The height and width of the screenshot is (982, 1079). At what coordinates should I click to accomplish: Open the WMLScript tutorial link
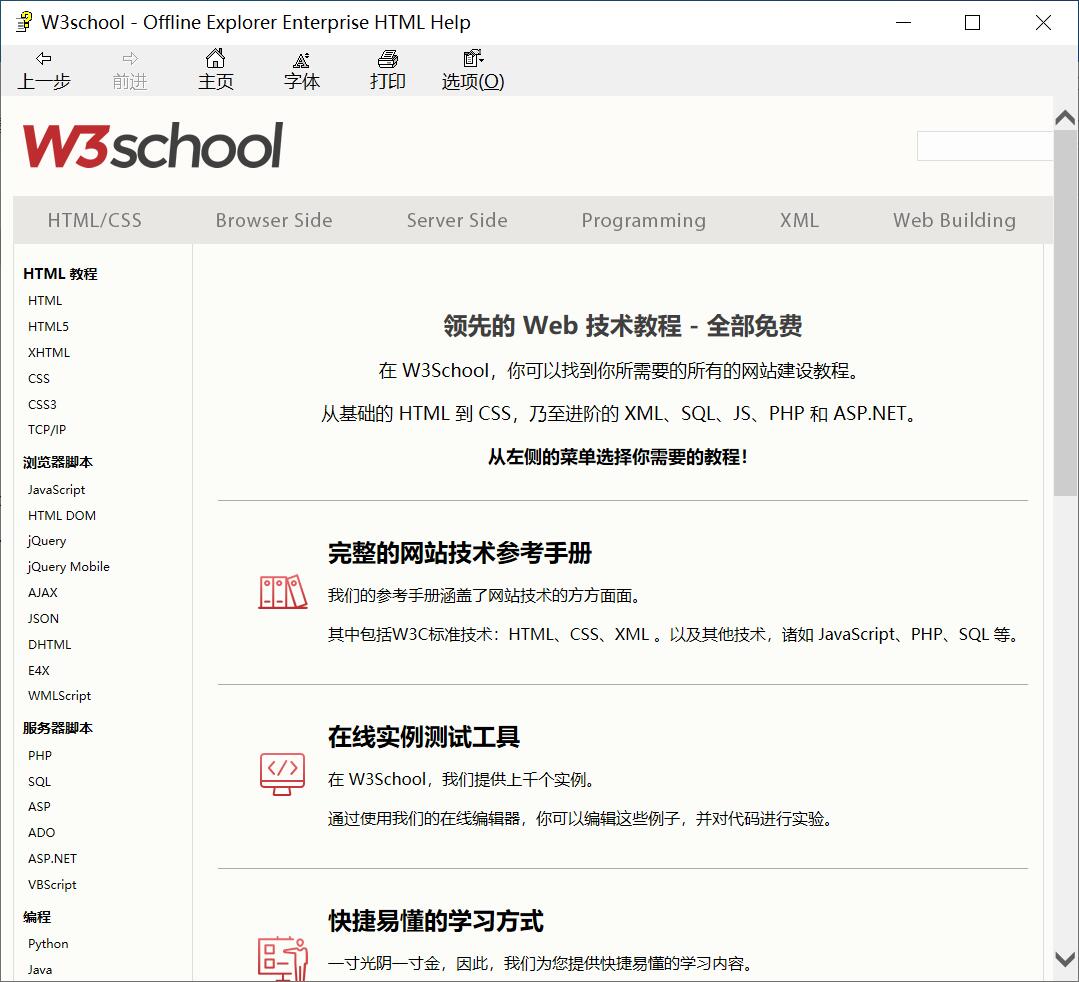[59, 696]
